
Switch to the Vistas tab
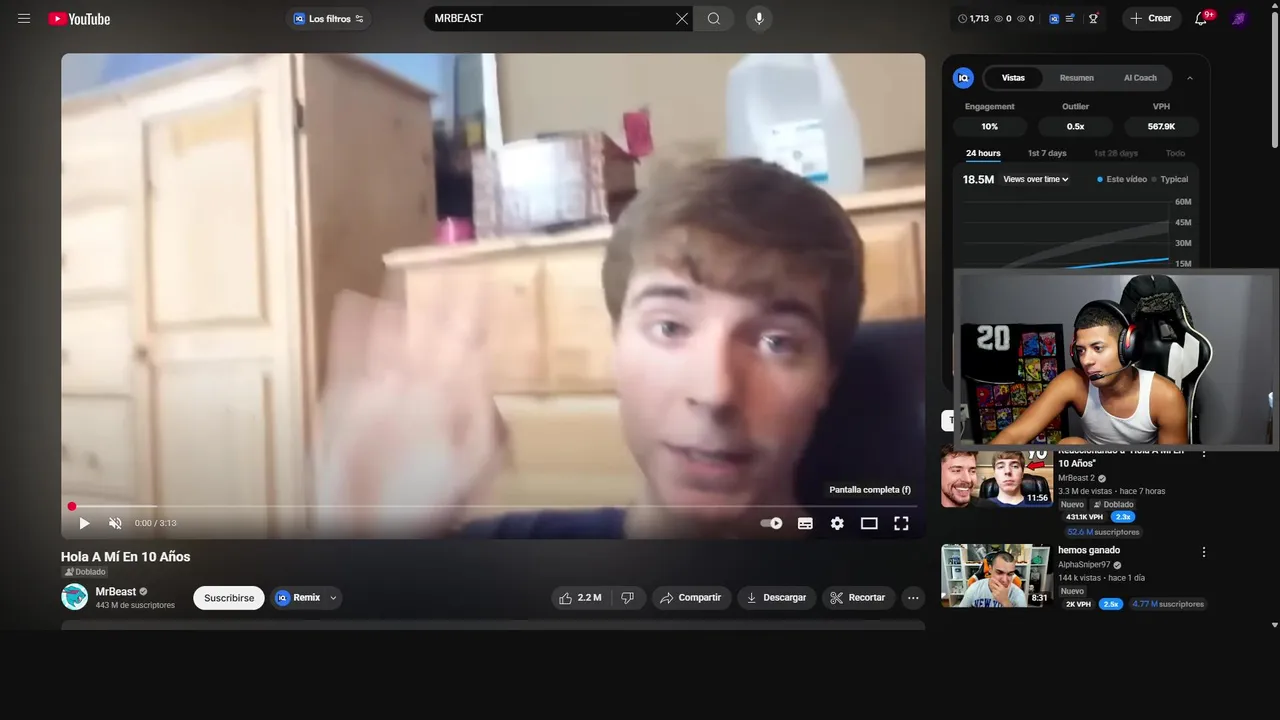tap(1013, 78)
